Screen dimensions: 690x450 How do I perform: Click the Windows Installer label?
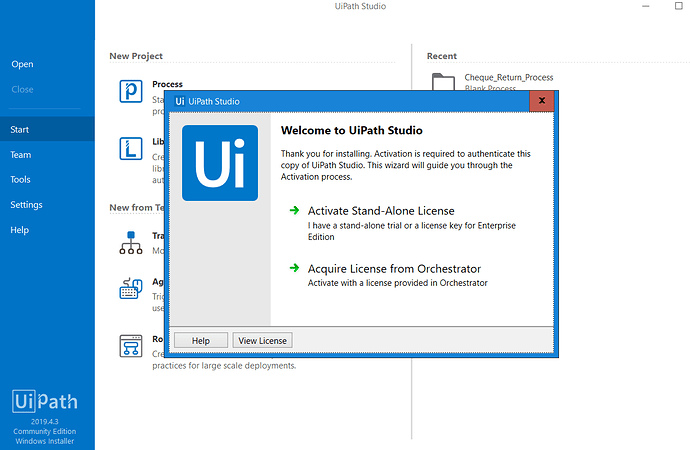(44, 441)
